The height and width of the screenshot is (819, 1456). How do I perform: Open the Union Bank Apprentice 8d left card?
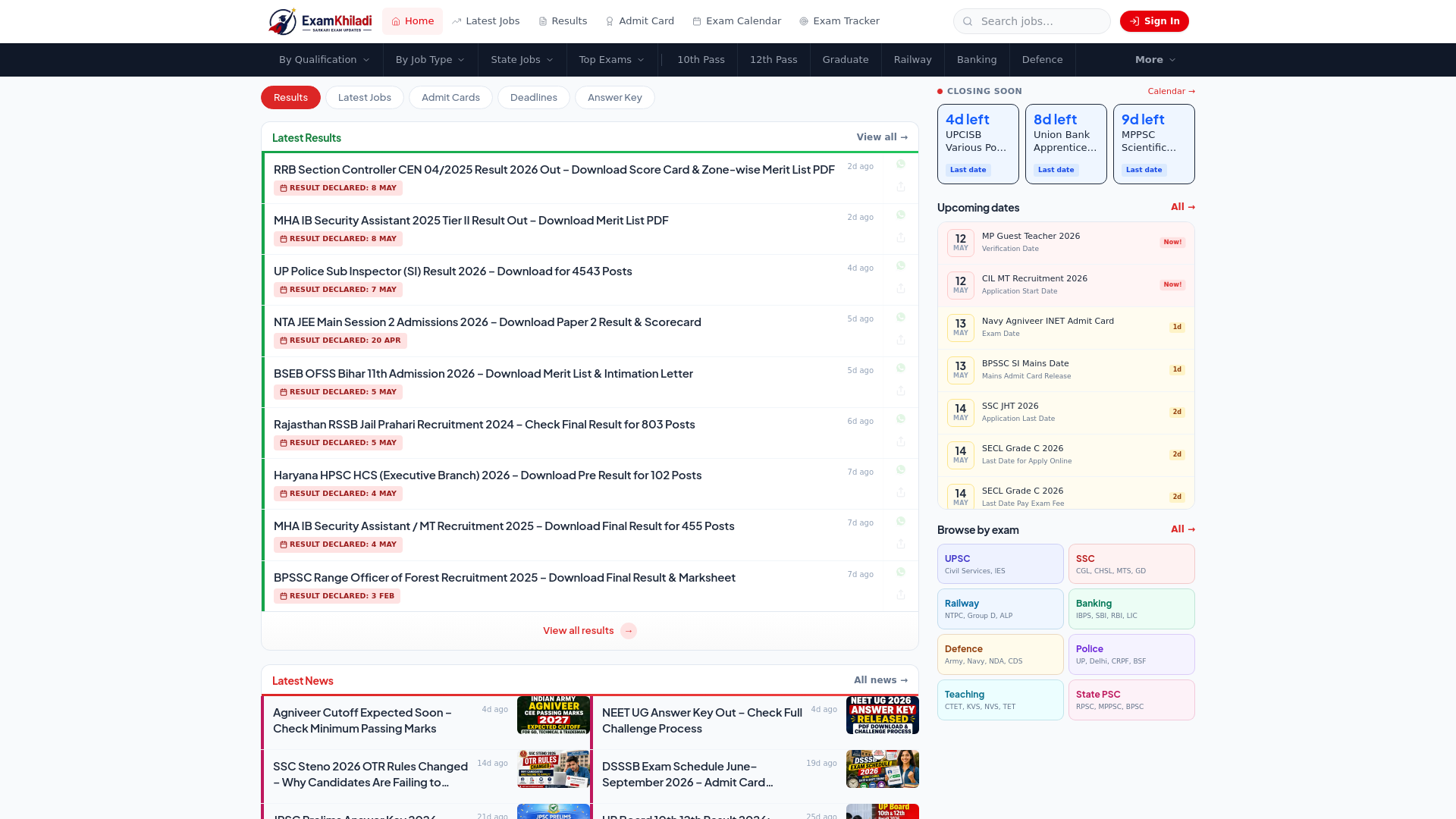pyautogui.click(x=1066, y=144)
